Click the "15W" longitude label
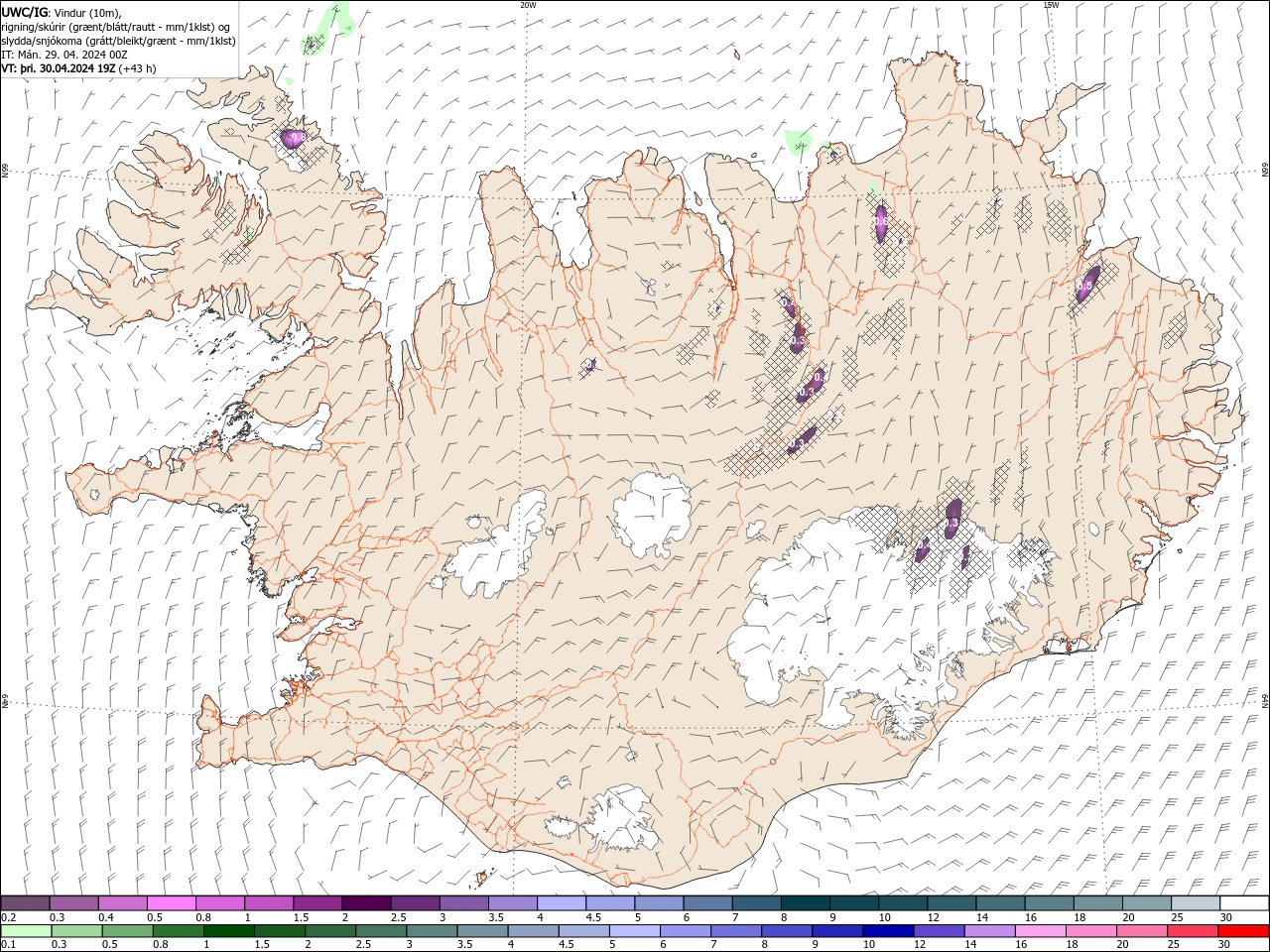 [x=1051, y=5]
